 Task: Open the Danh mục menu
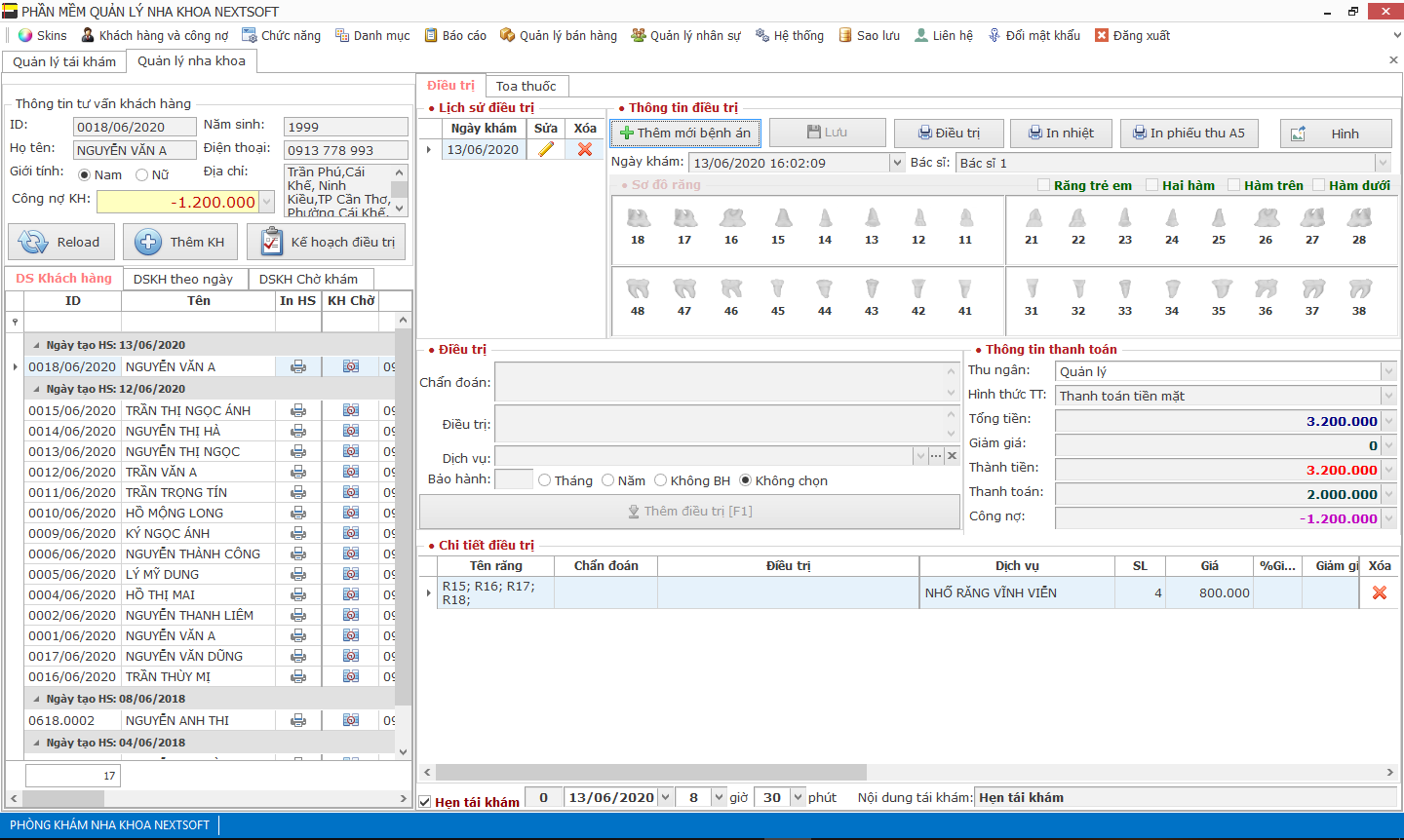(372, 35)
